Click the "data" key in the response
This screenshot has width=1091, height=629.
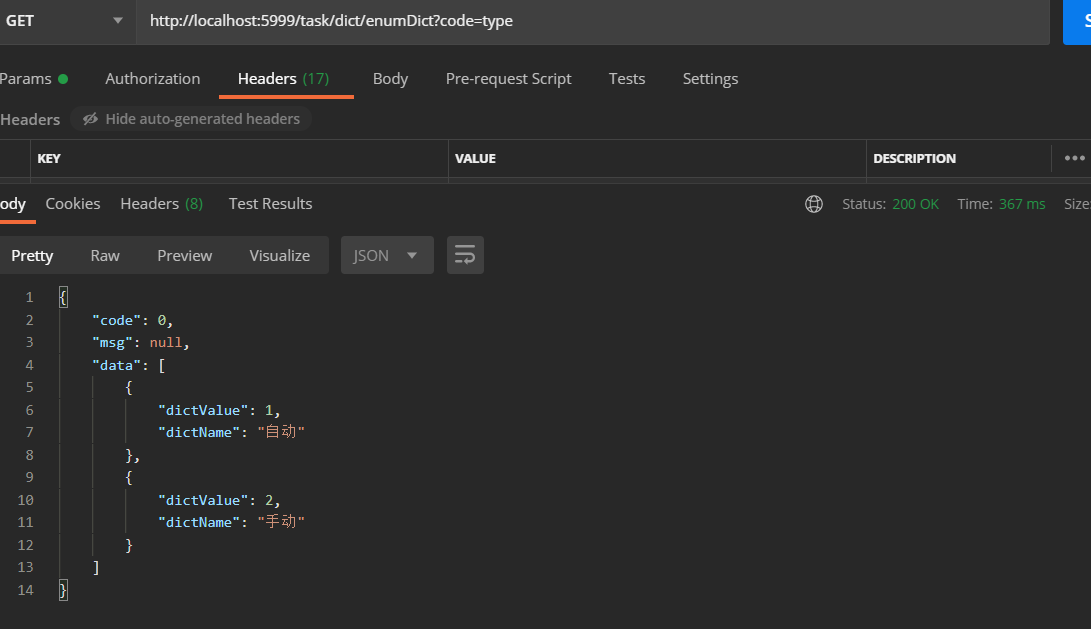pyautogui.click(x=117, y=365)
